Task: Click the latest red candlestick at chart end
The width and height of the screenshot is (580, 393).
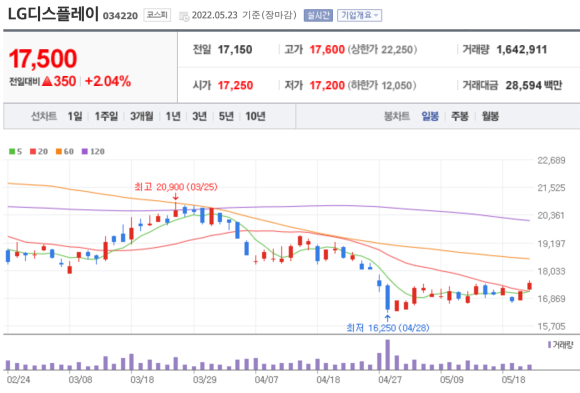Action: [x=530, y=285]
